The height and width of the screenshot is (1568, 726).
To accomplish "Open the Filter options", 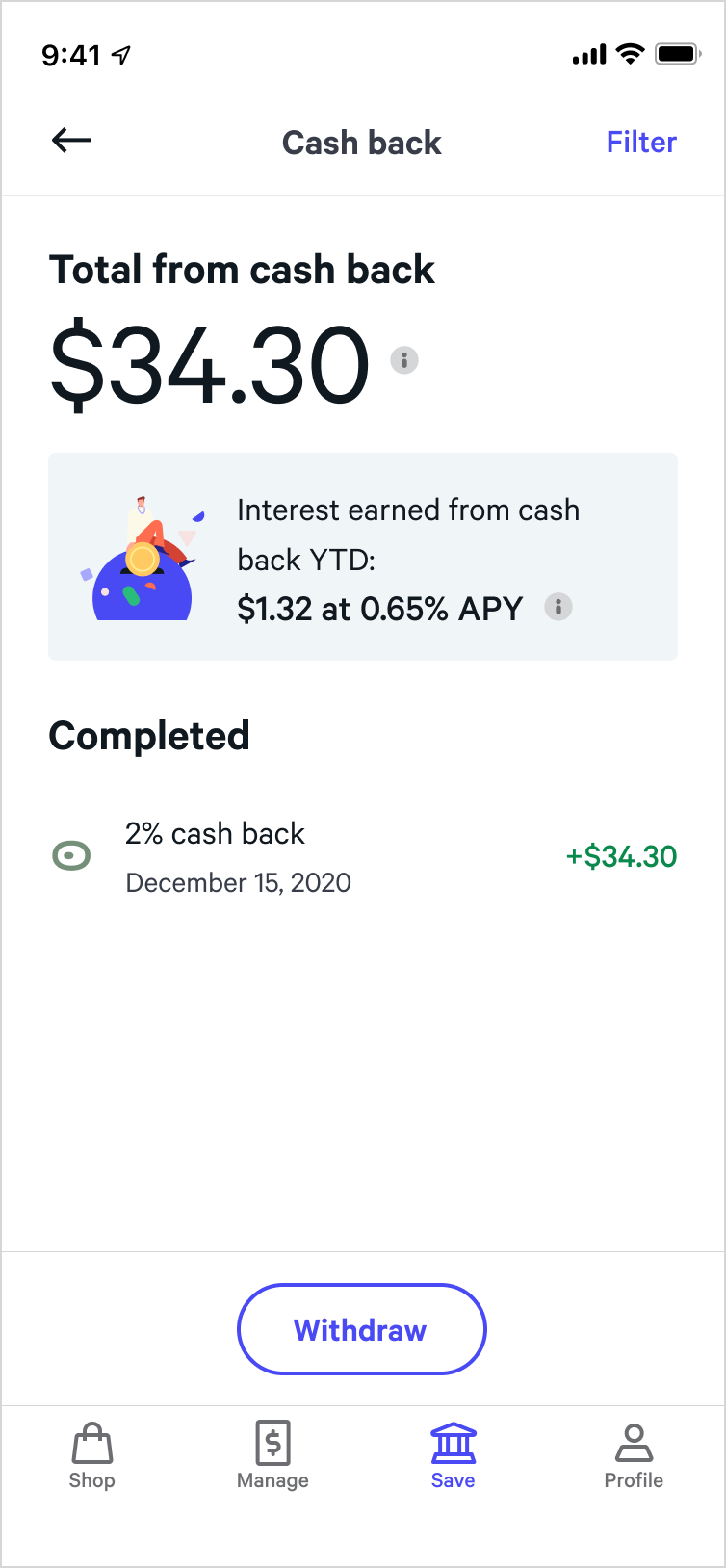I will (x=641, y=143).
